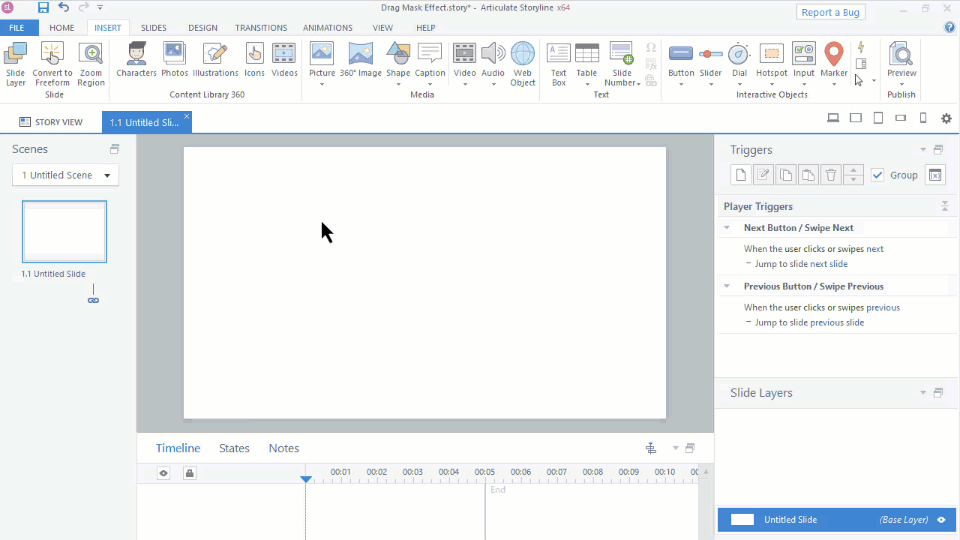Image resolution: width=960 pixels, height=540 pixels.
Task: Click the Report a Bug button
Action: tap(831, 12)
